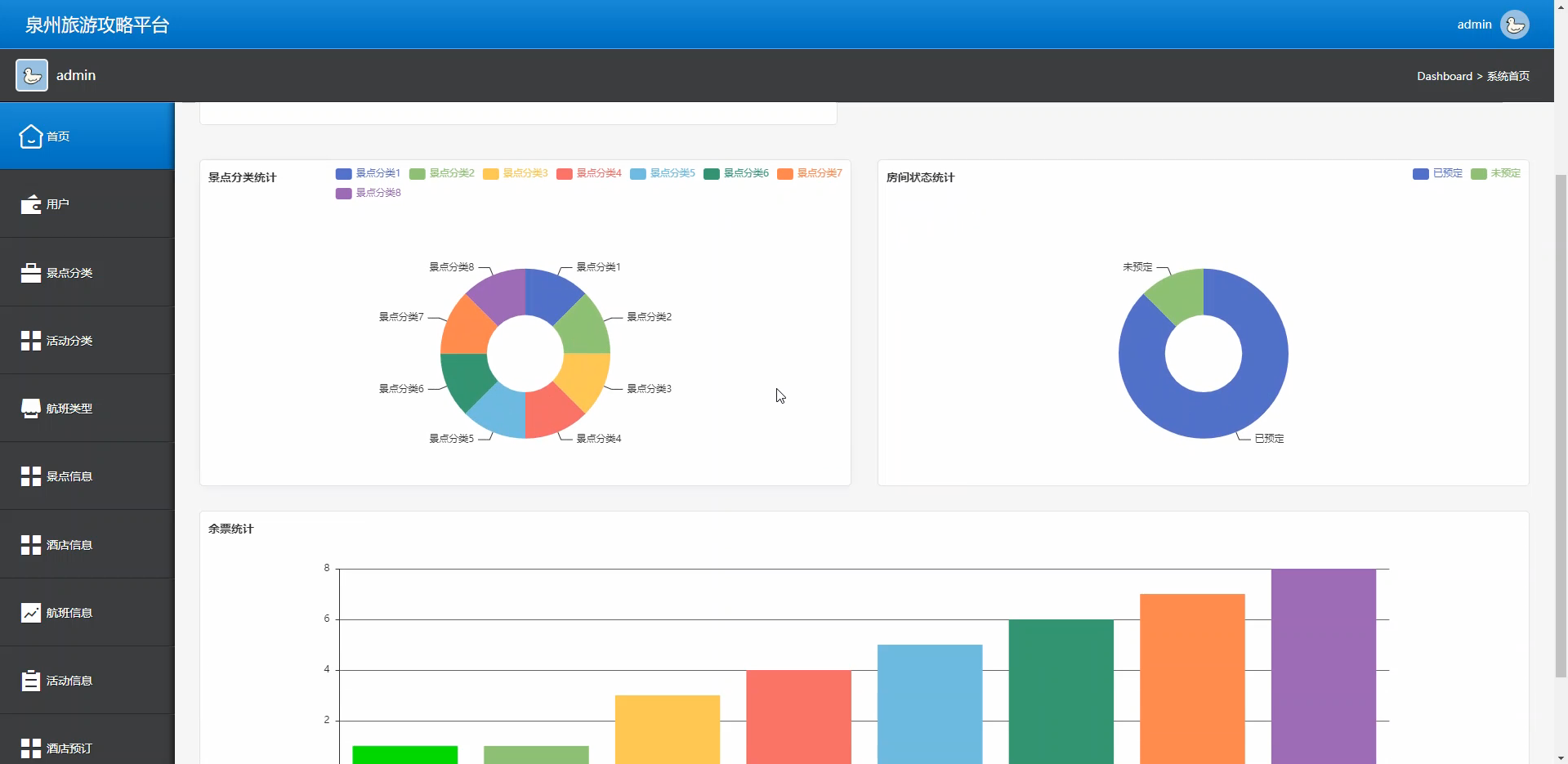Viewport: 1568px width, 764px height.
Task: Toggle legend 景点分类6 in pie chart
Action: coord(736,173)
